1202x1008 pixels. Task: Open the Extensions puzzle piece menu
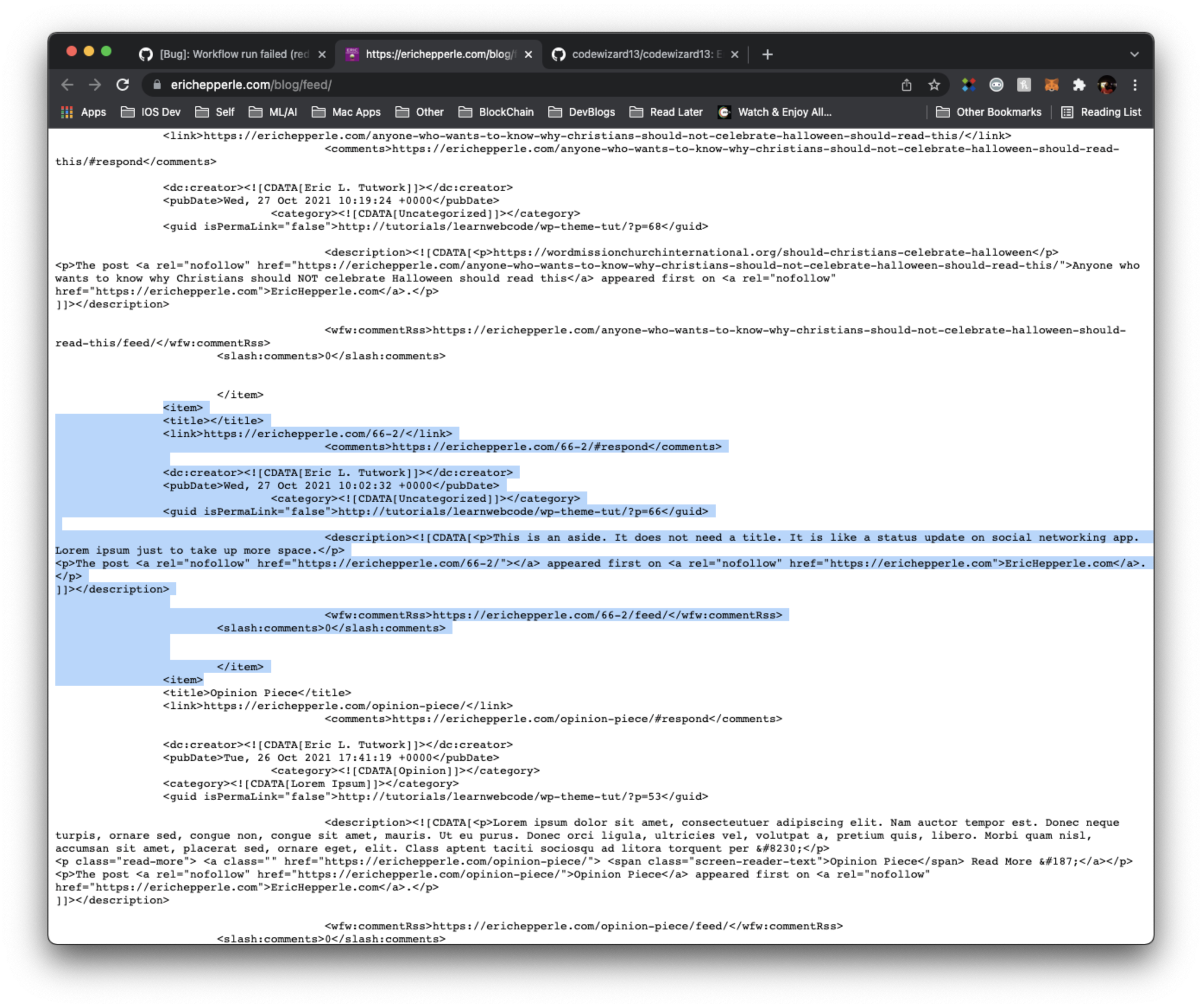[1079, 85]
